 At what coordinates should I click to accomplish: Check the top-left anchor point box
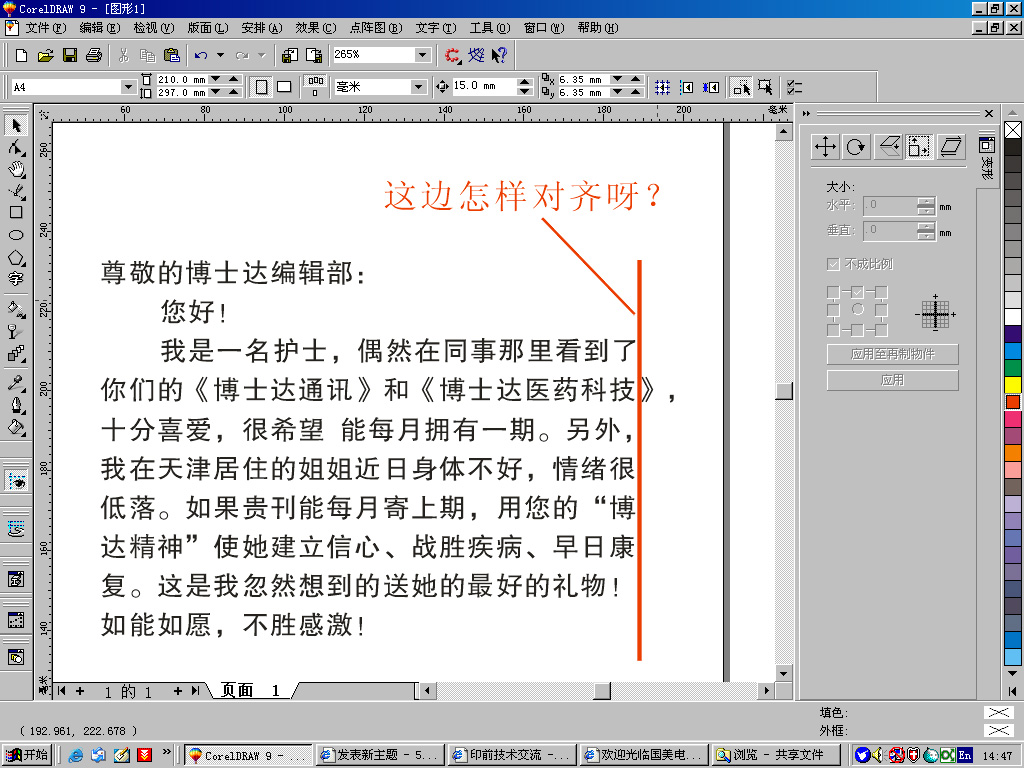pos(833,292)
